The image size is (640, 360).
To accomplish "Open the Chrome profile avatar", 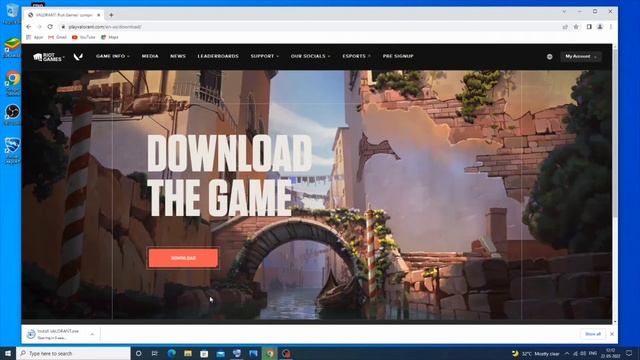I will tap(600, 27).
